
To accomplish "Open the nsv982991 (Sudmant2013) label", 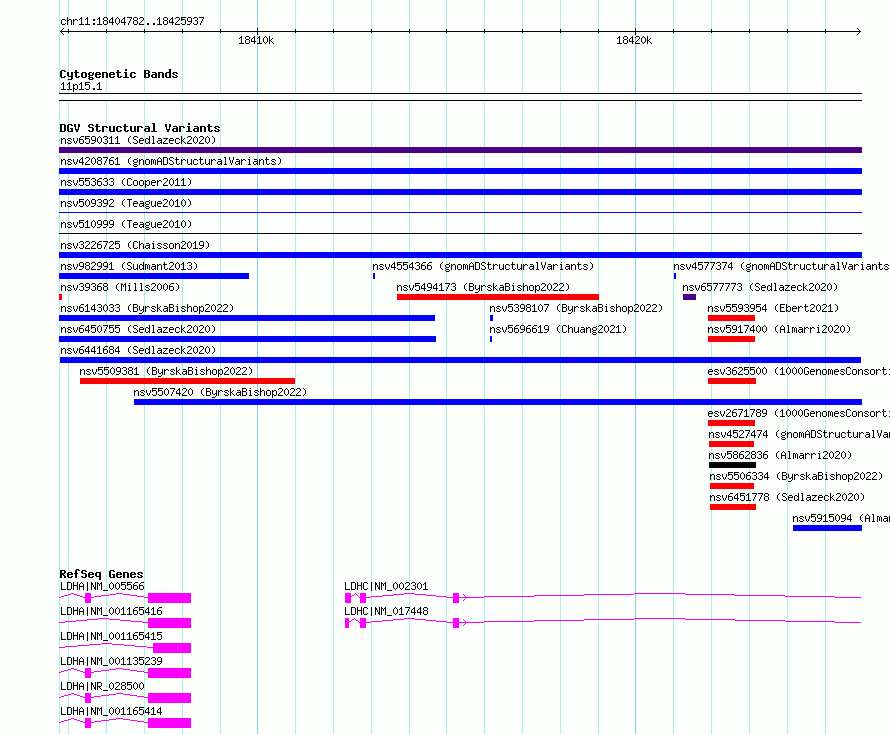I will tap(129, 266).
